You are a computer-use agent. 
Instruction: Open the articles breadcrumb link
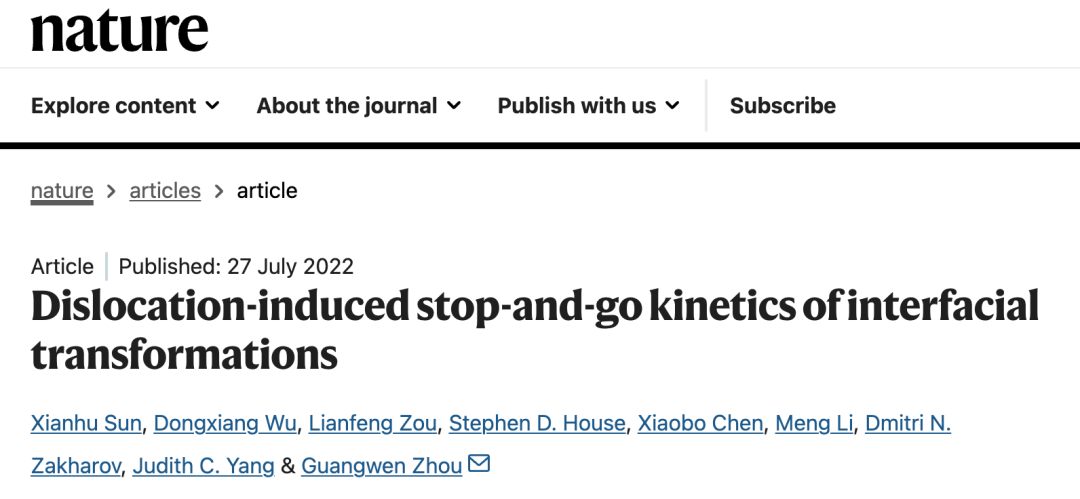(165, 190)
